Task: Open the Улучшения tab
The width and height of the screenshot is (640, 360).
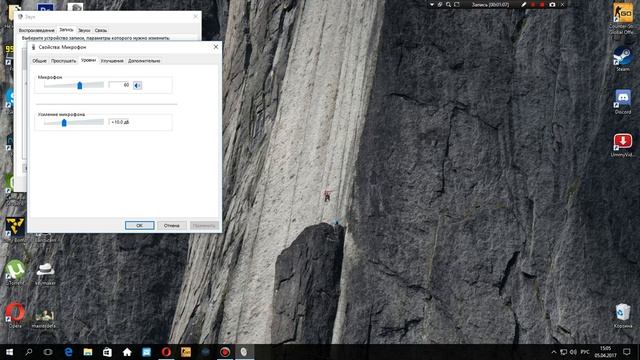Action: coord(112,61)
